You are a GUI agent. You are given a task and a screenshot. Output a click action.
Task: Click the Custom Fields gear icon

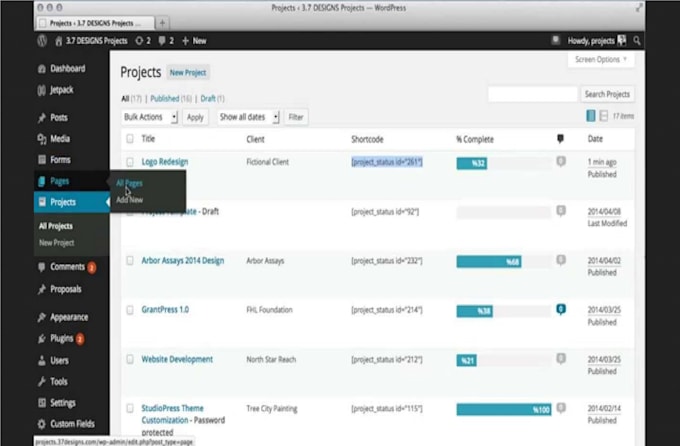click(42, 424)
